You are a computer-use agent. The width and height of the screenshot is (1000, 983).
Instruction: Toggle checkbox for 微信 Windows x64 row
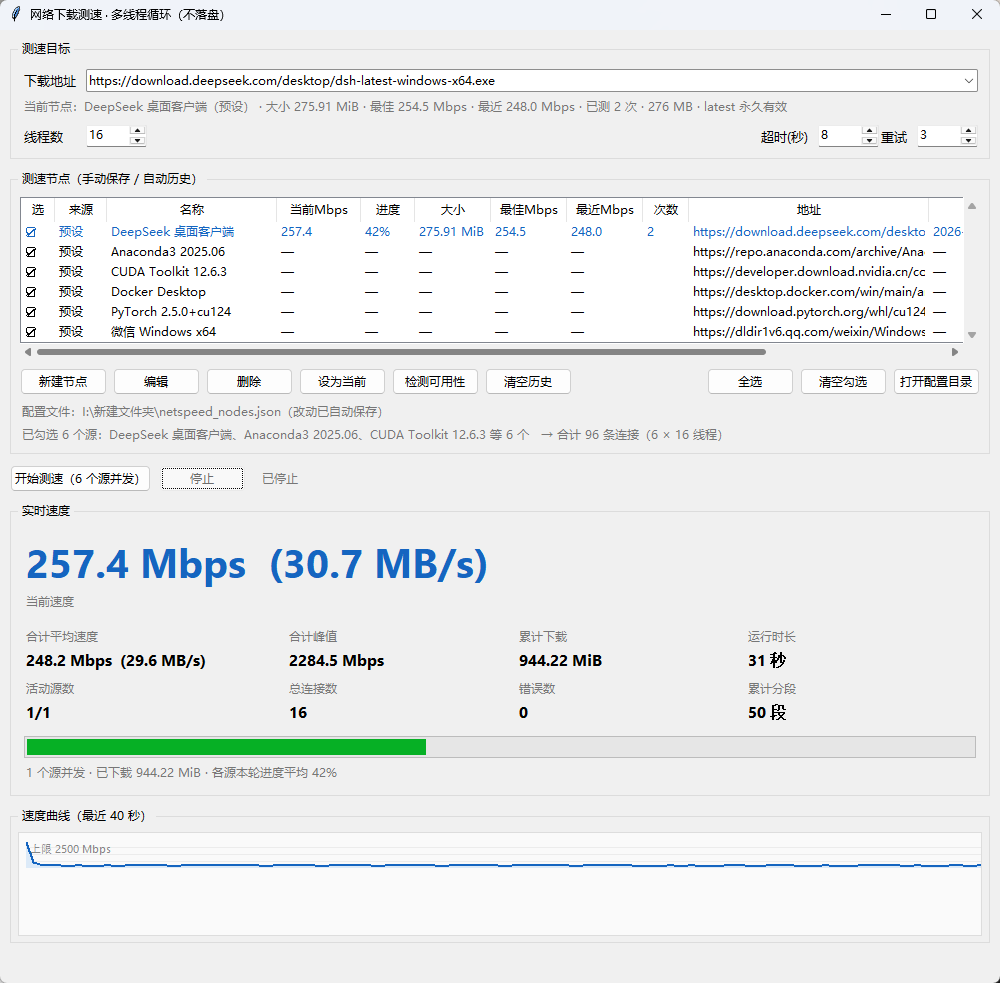31,332
